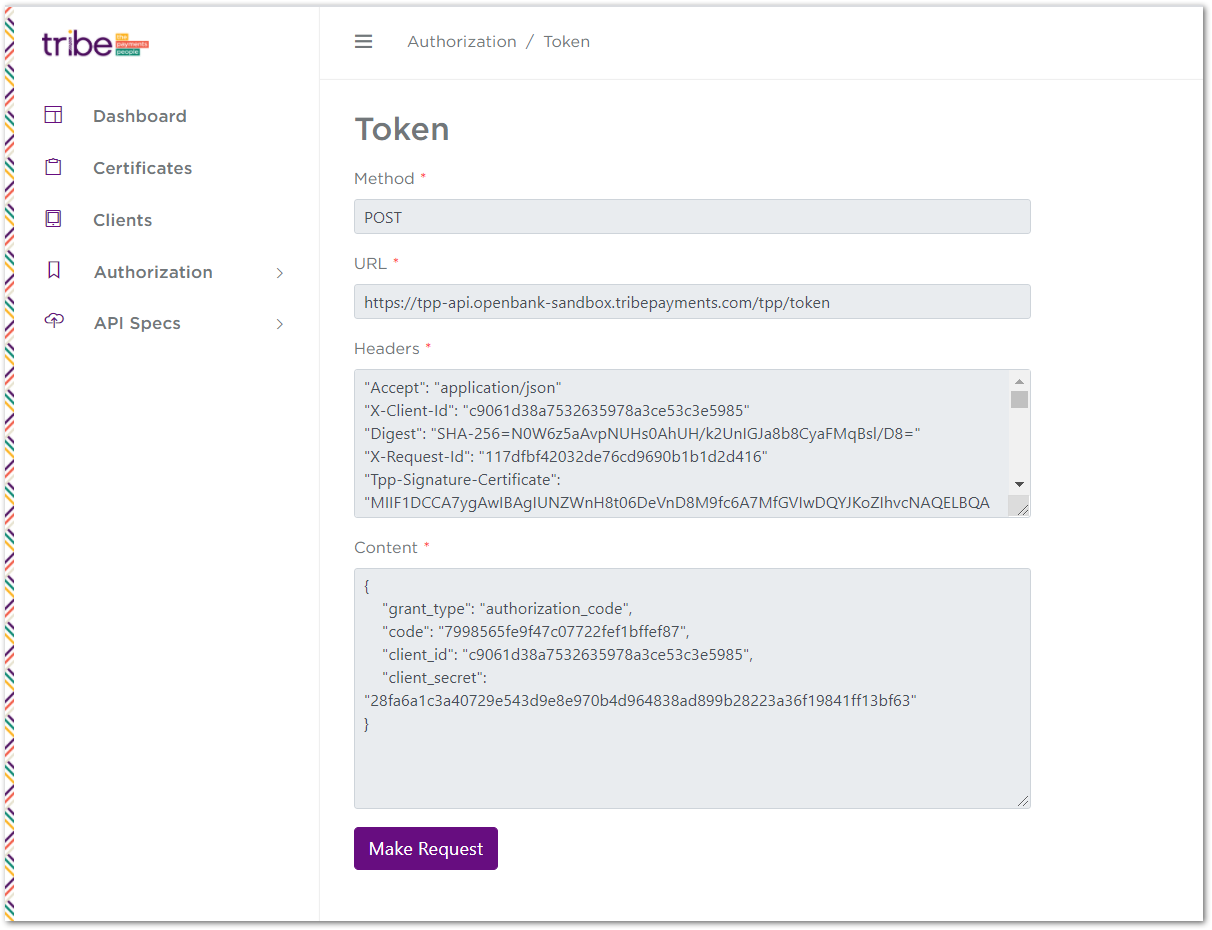Click inside the URL field
This screenshot has height=930, width=1212.
pyautogui.click(x=692, y=301)
